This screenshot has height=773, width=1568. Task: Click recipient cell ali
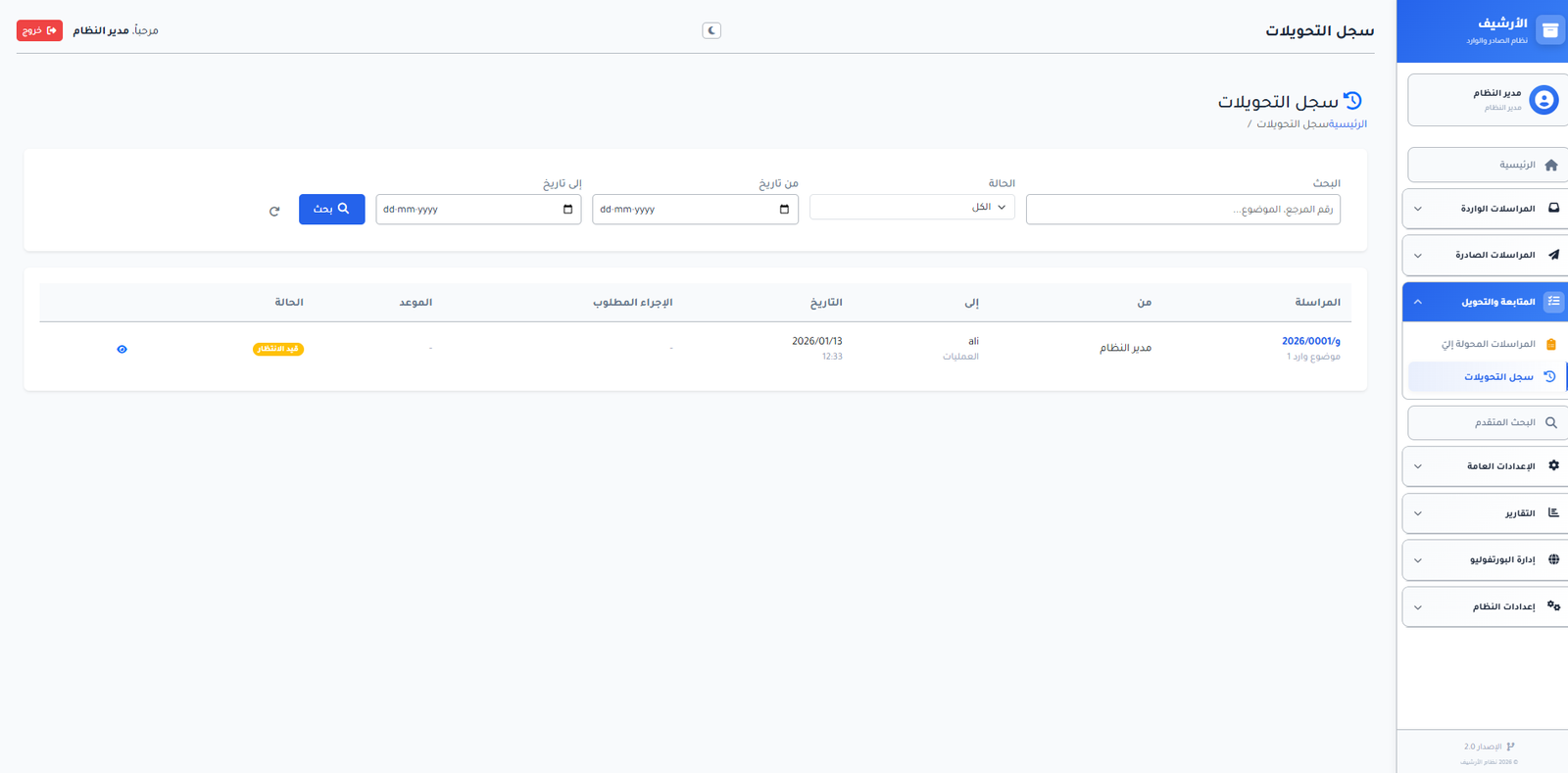973,341
